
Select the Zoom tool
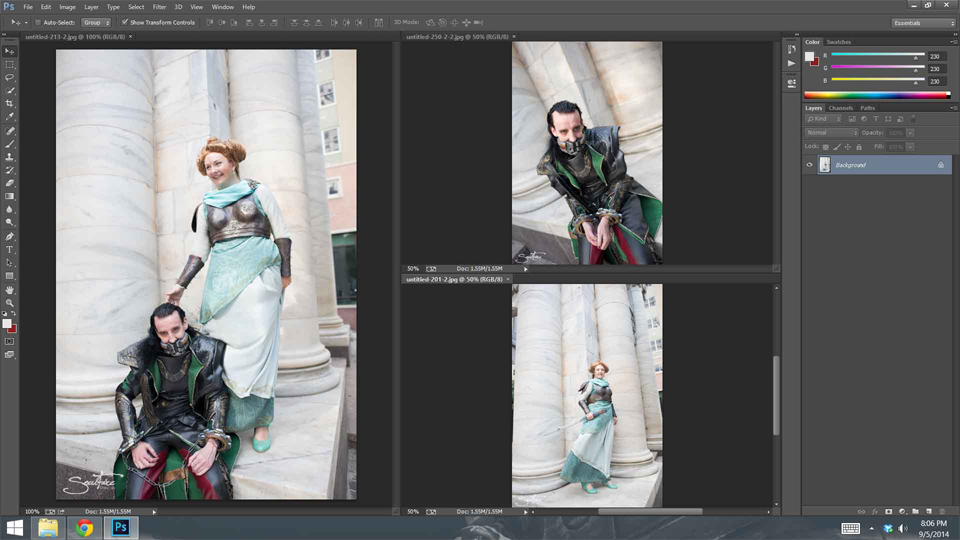(x=9, y=303)
